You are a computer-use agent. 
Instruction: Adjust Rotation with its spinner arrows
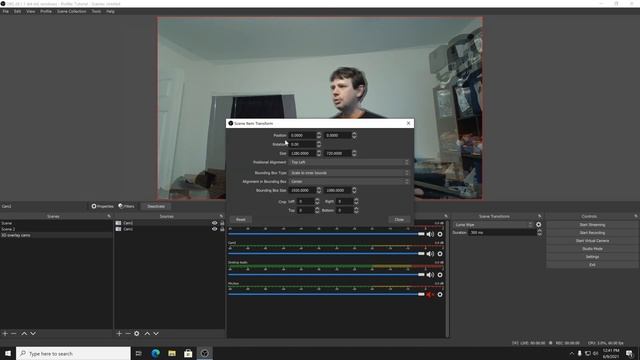(x=319, y=144)
